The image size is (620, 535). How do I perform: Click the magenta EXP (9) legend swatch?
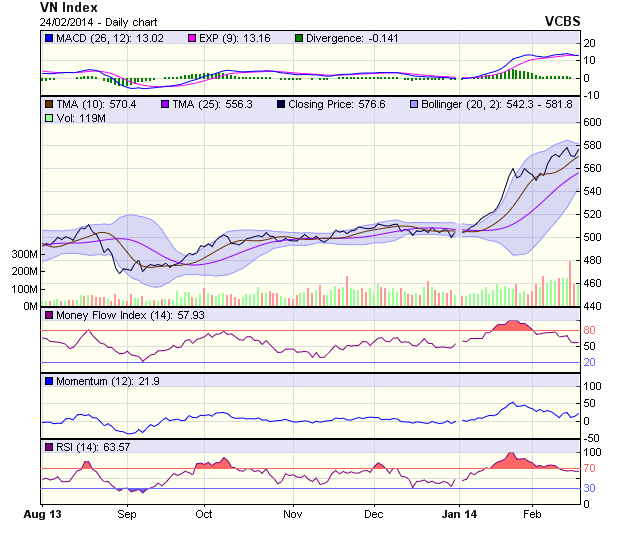point(192,38)
